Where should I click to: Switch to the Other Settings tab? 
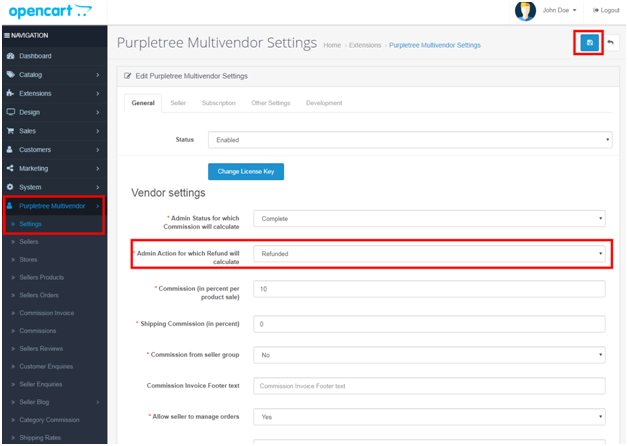point(271,103)
